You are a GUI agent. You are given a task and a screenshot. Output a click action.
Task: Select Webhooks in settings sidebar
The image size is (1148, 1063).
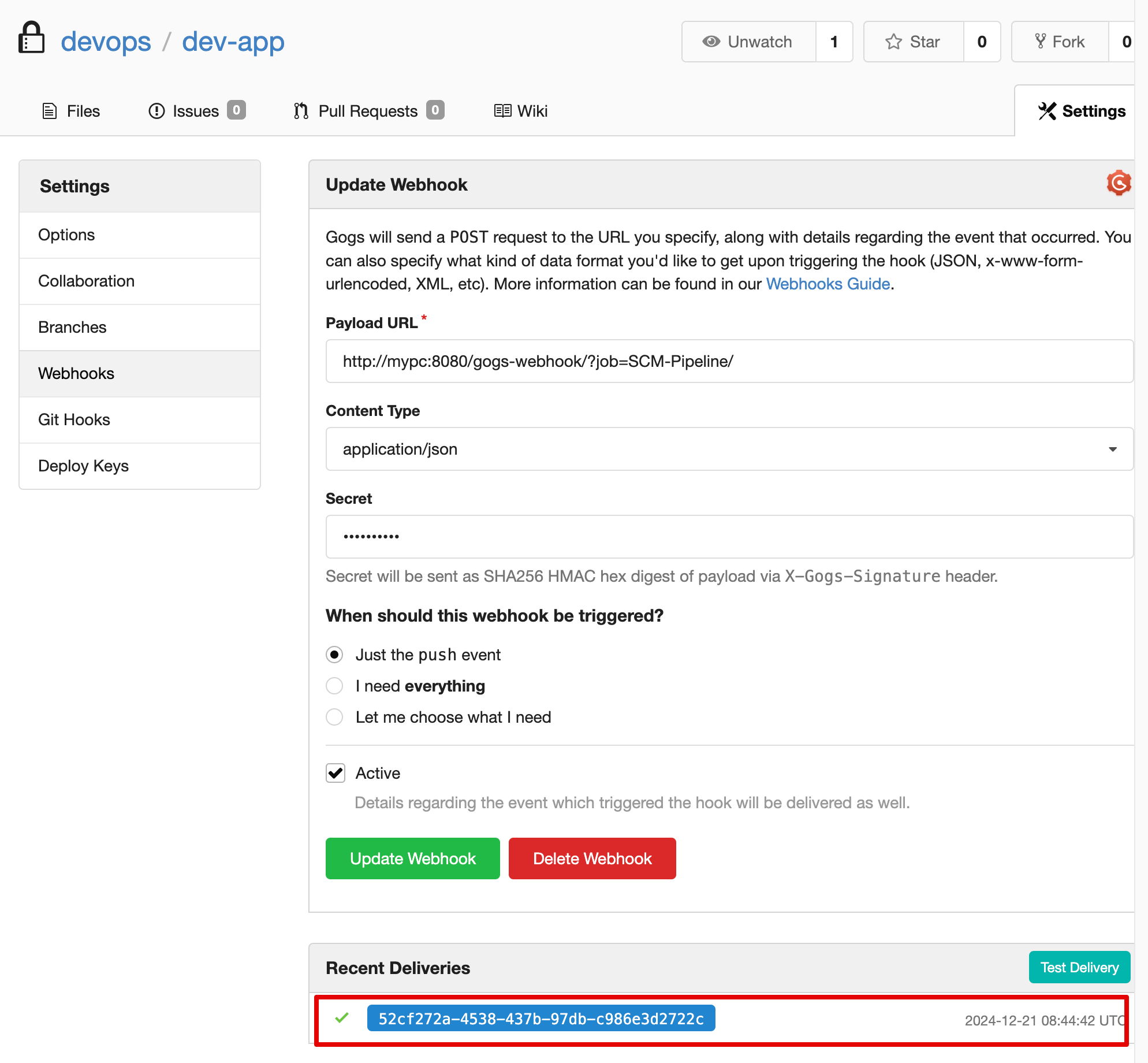pos(140,374)
